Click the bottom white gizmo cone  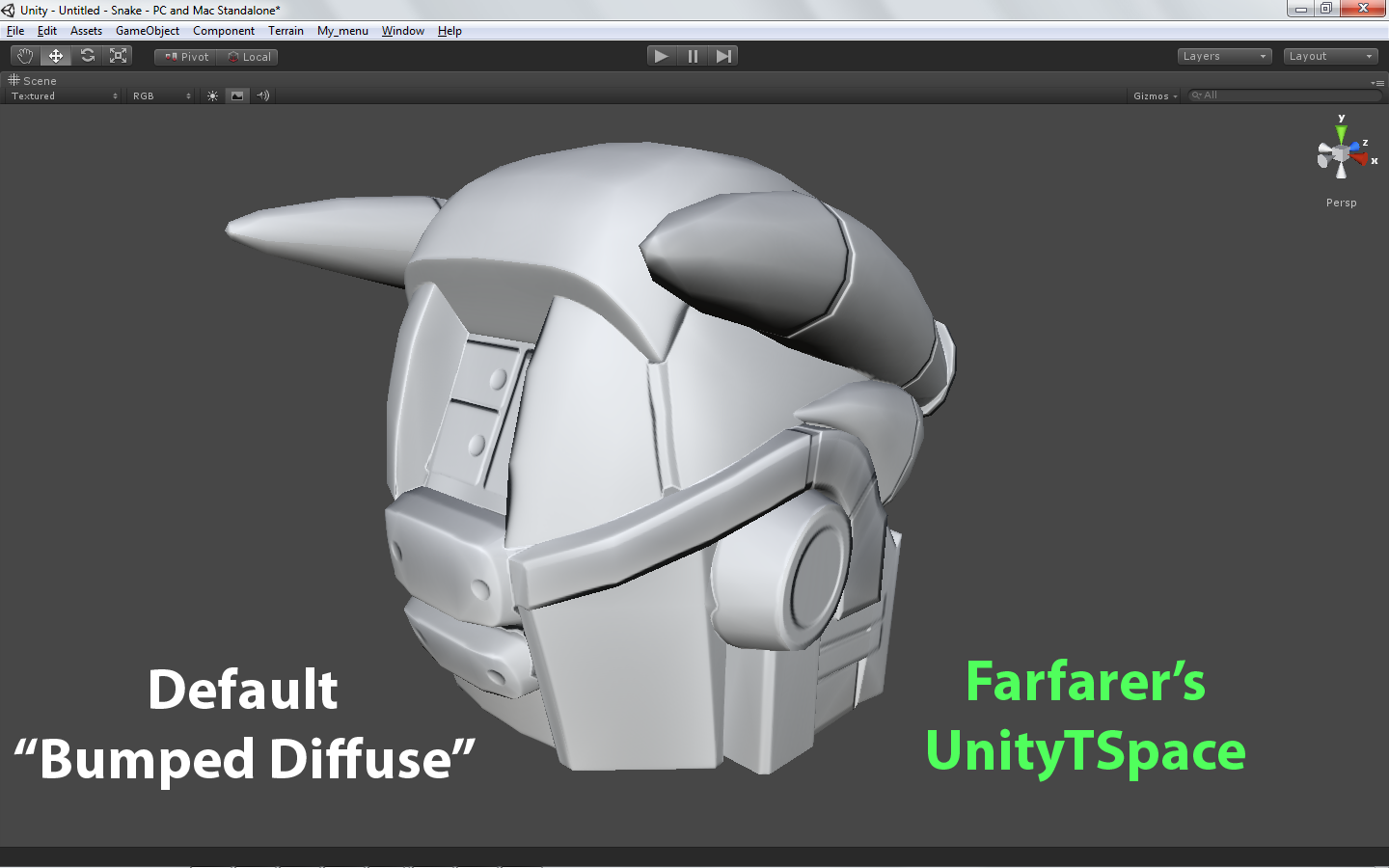tap(1341, 171)
